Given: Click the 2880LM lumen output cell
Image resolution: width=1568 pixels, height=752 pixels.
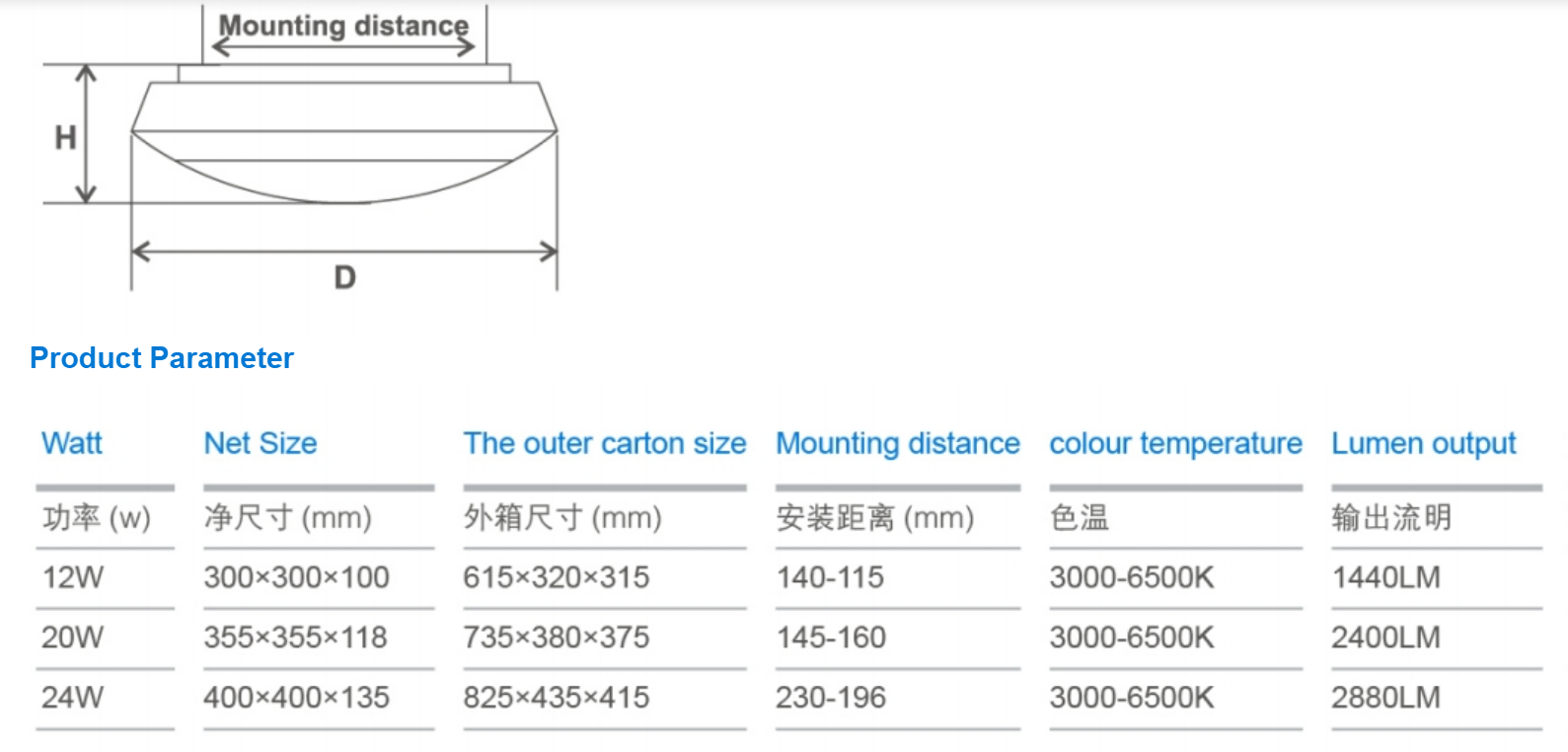Looking at the screenshot, I should point(1385,698).
